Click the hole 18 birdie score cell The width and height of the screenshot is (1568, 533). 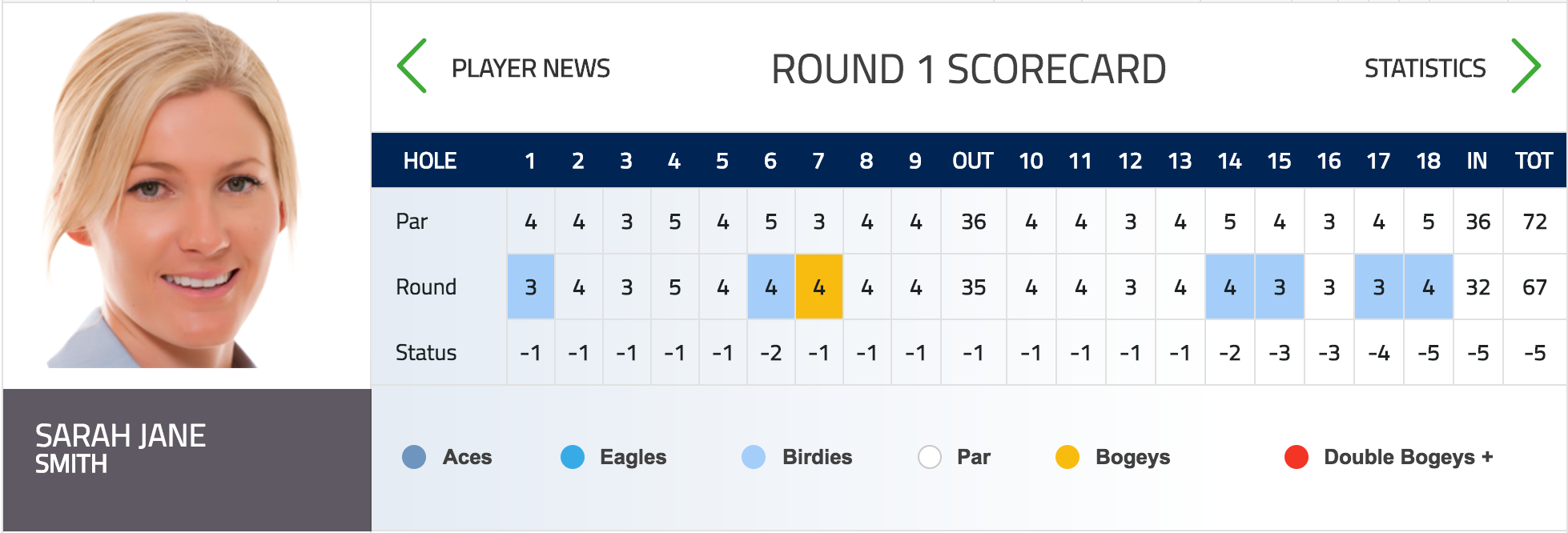[x=1429, y=287]
